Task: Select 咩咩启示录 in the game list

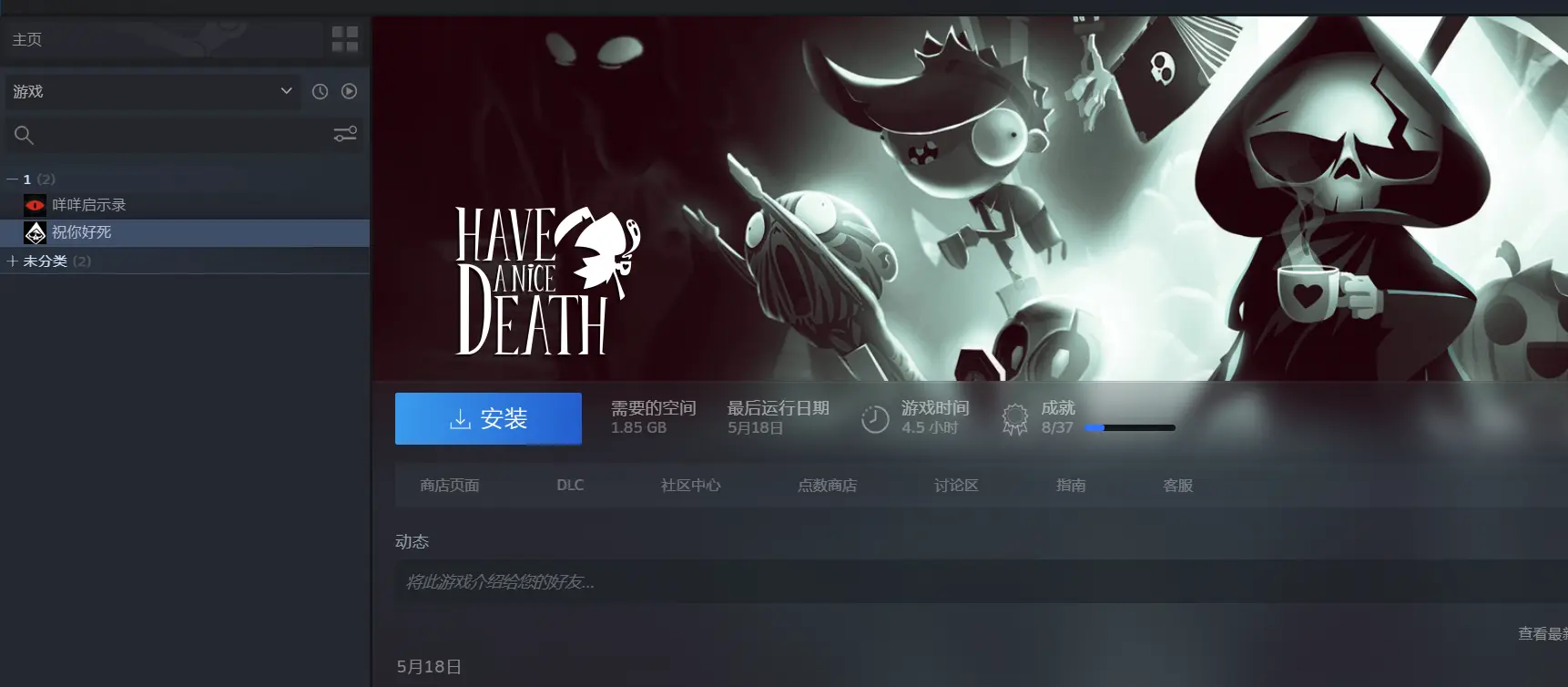Action: point(185,205)
